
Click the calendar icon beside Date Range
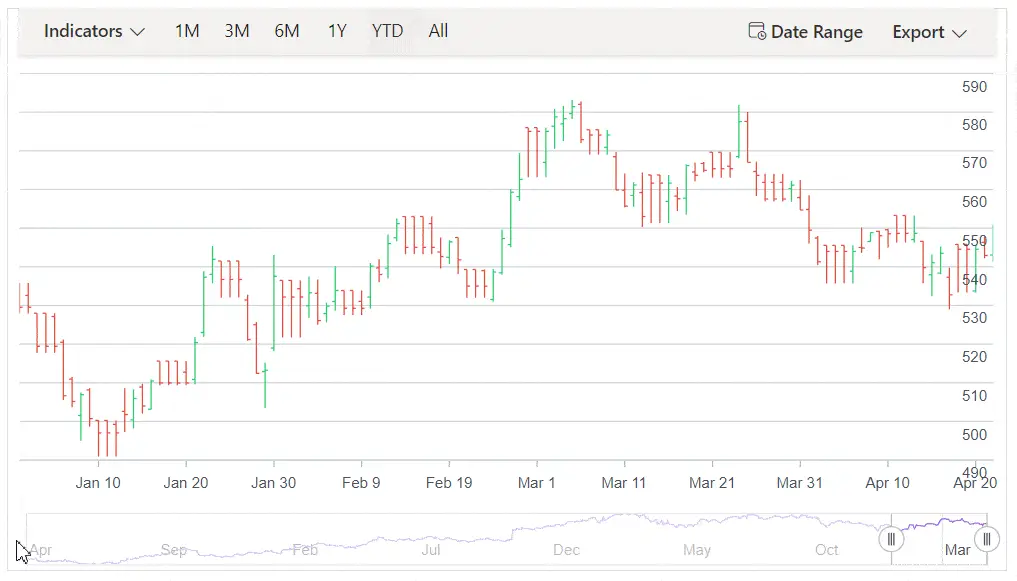click(757, 31)
